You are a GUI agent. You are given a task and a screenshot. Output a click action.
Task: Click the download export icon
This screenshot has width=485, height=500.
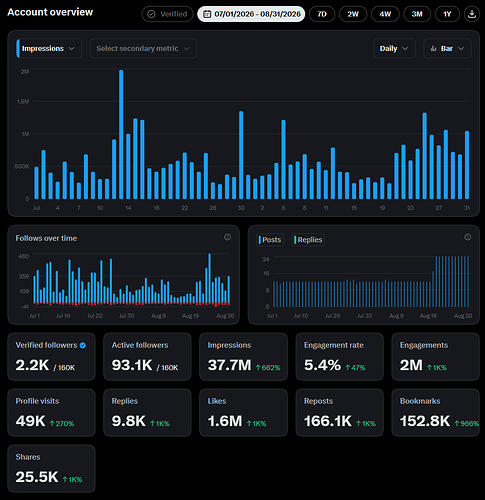coord(471,14)
